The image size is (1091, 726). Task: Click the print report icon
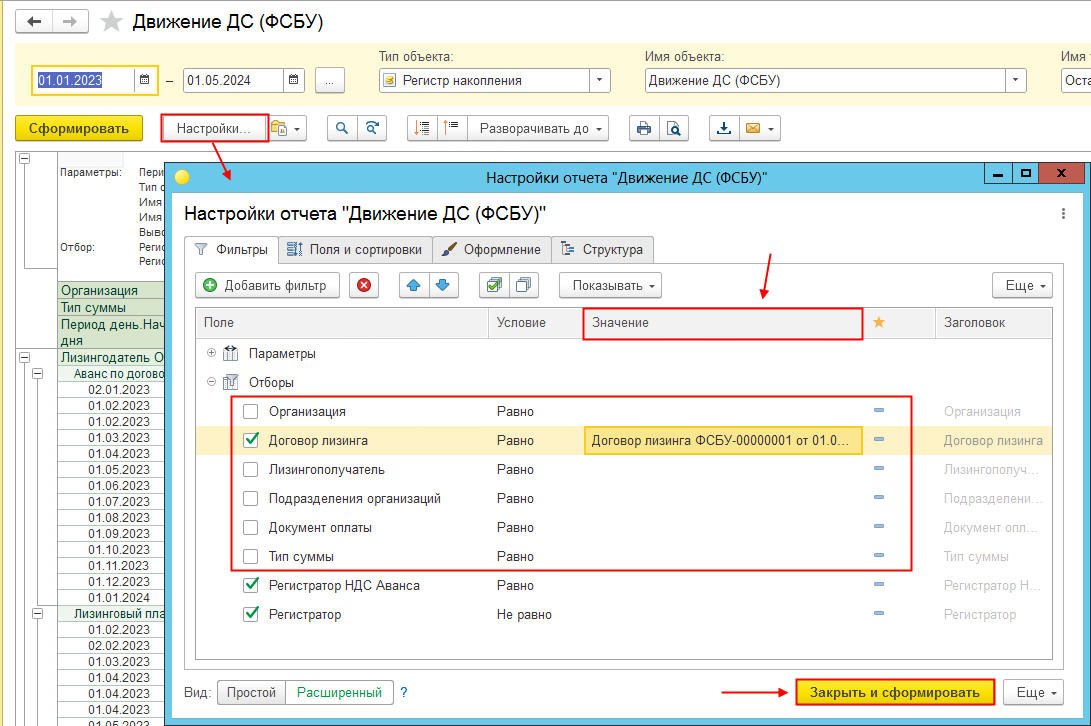644,128
